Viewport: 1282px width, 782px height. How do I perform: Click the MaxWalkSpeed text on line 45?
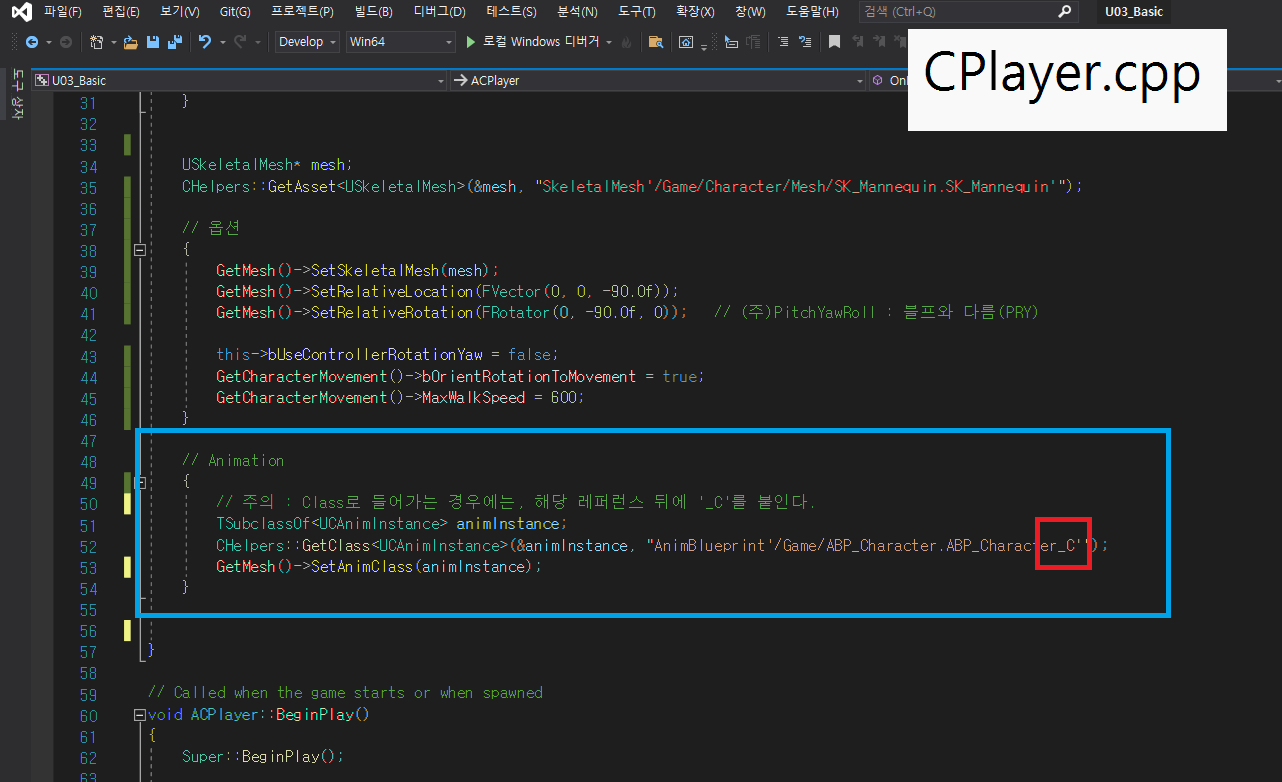pyautogui.click(x=474, y=398)
